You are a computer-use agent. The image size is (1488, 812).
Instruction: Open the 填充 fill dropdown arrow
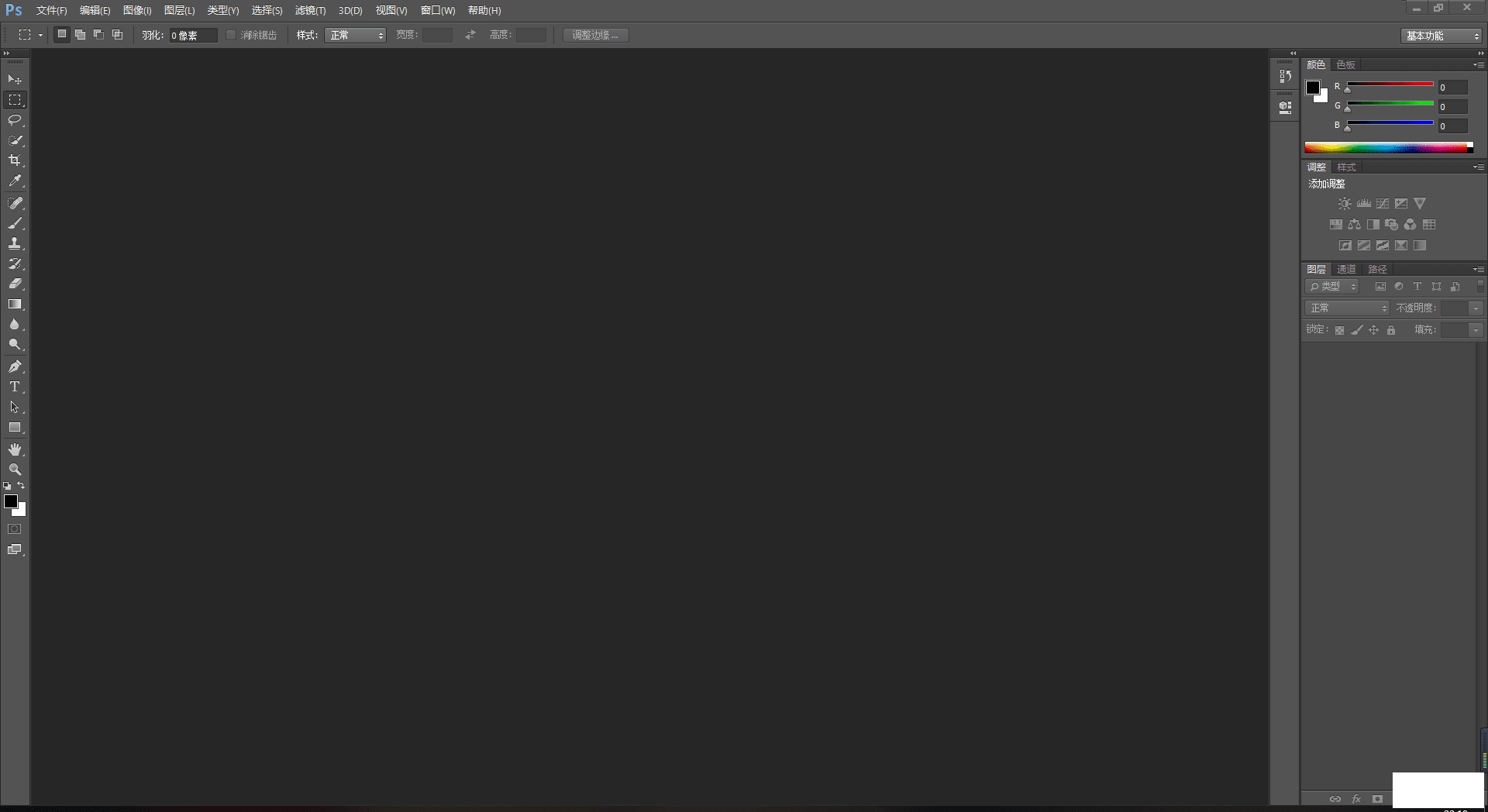click(1476, 330)
